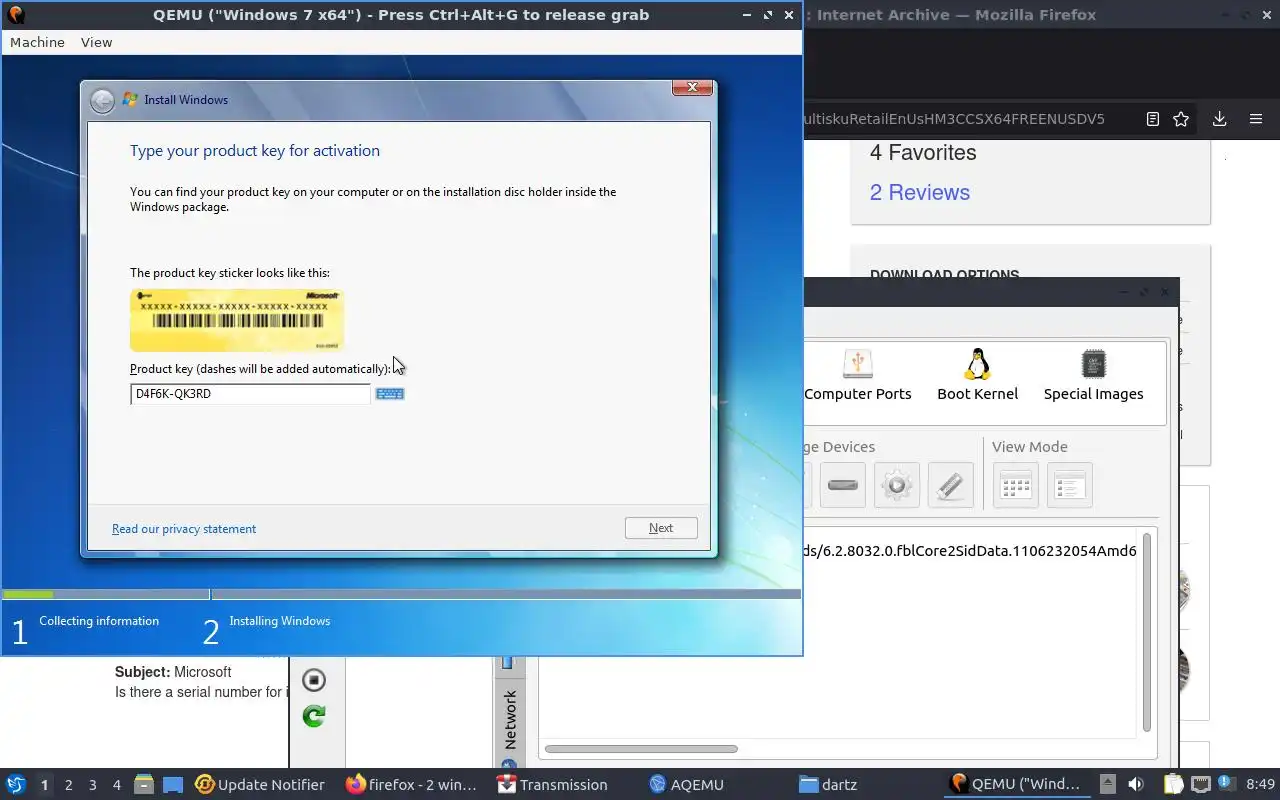Click the stop VM icon in AQEMU
Viewport: 1280px width, 800px height.
tap(314, 680)
